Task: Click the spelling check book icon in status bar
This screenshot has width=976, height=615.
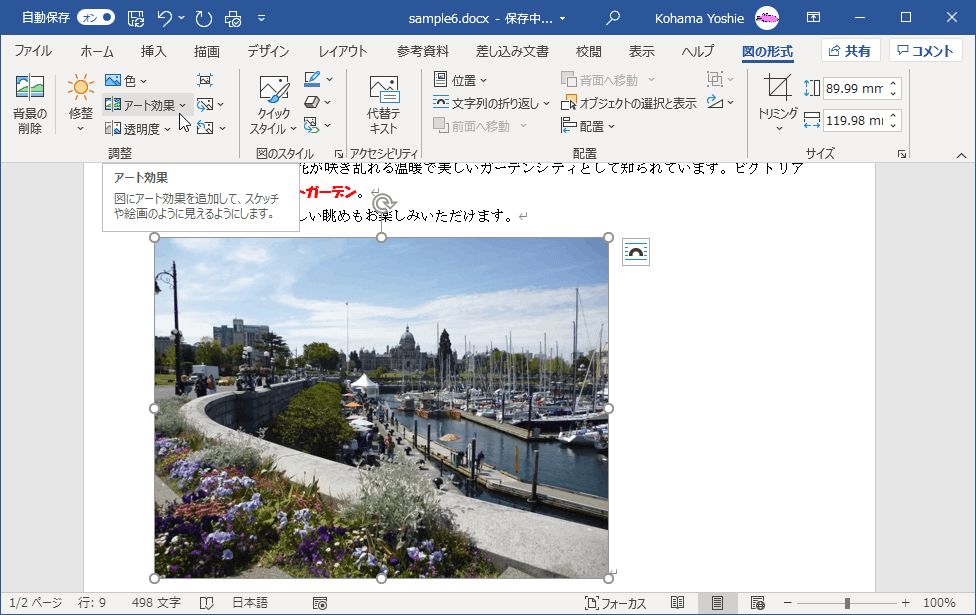Action: click(x=207, y=603)
